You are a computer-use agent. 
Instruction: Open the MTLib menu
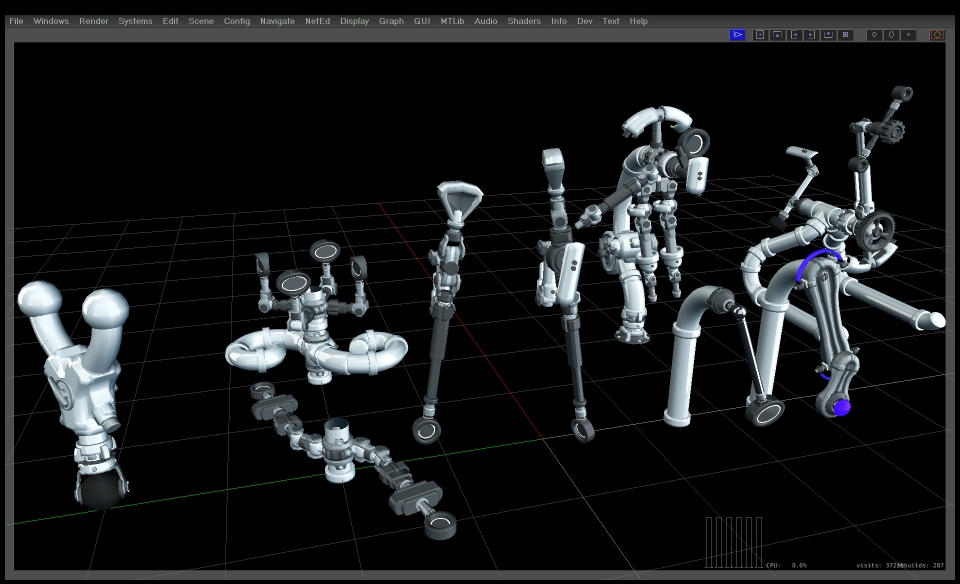click(x=452, y=21)
